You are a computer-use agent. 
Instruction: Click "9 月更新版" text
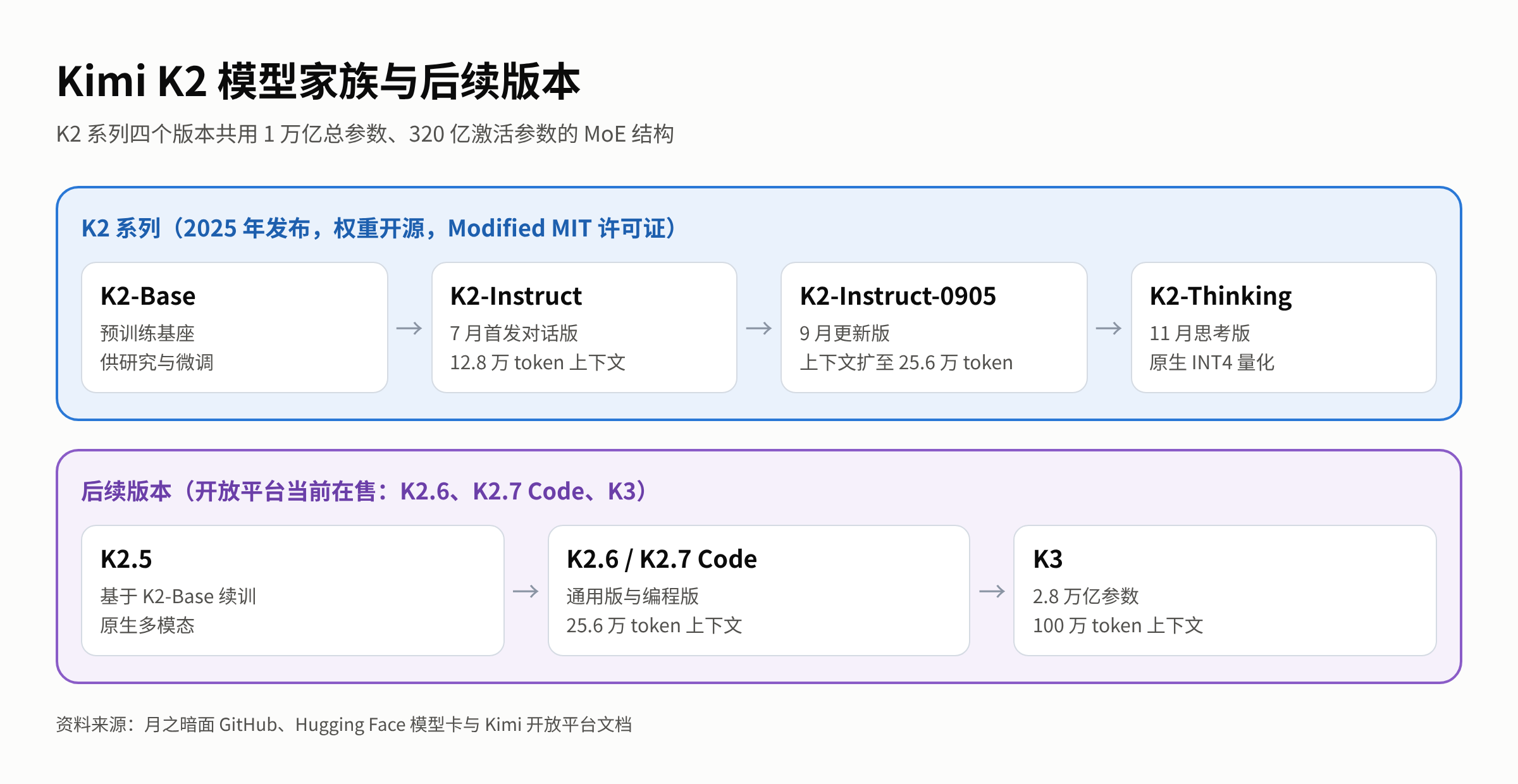tap(845, 333)
